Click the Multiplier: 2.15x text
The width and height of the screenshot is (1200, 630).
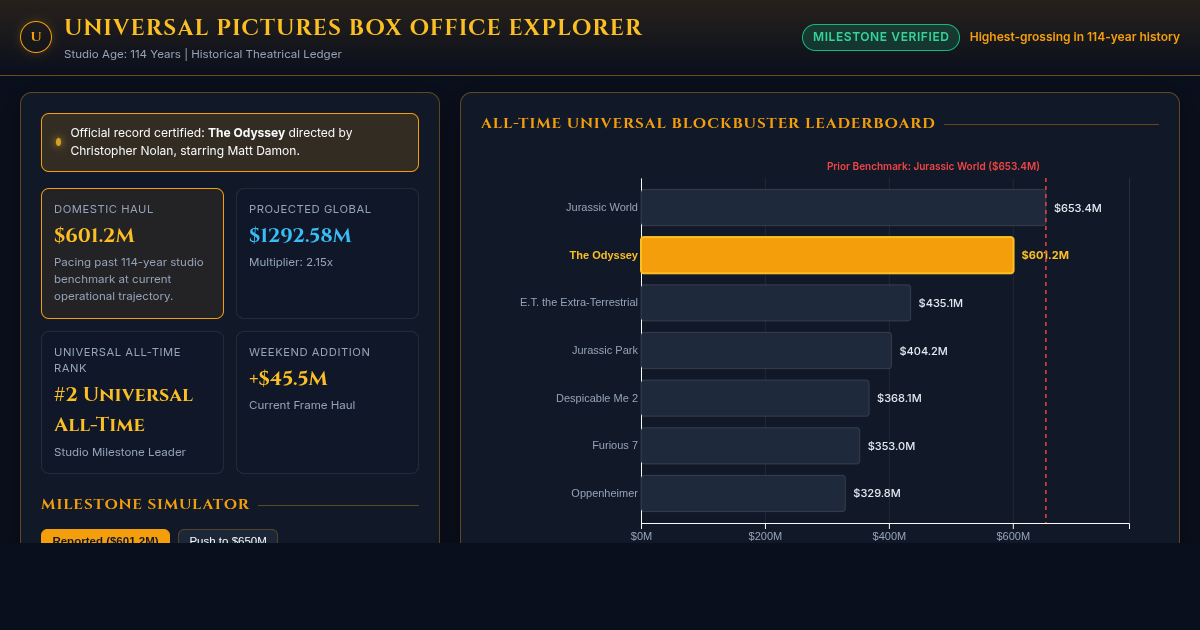point(291,262)
